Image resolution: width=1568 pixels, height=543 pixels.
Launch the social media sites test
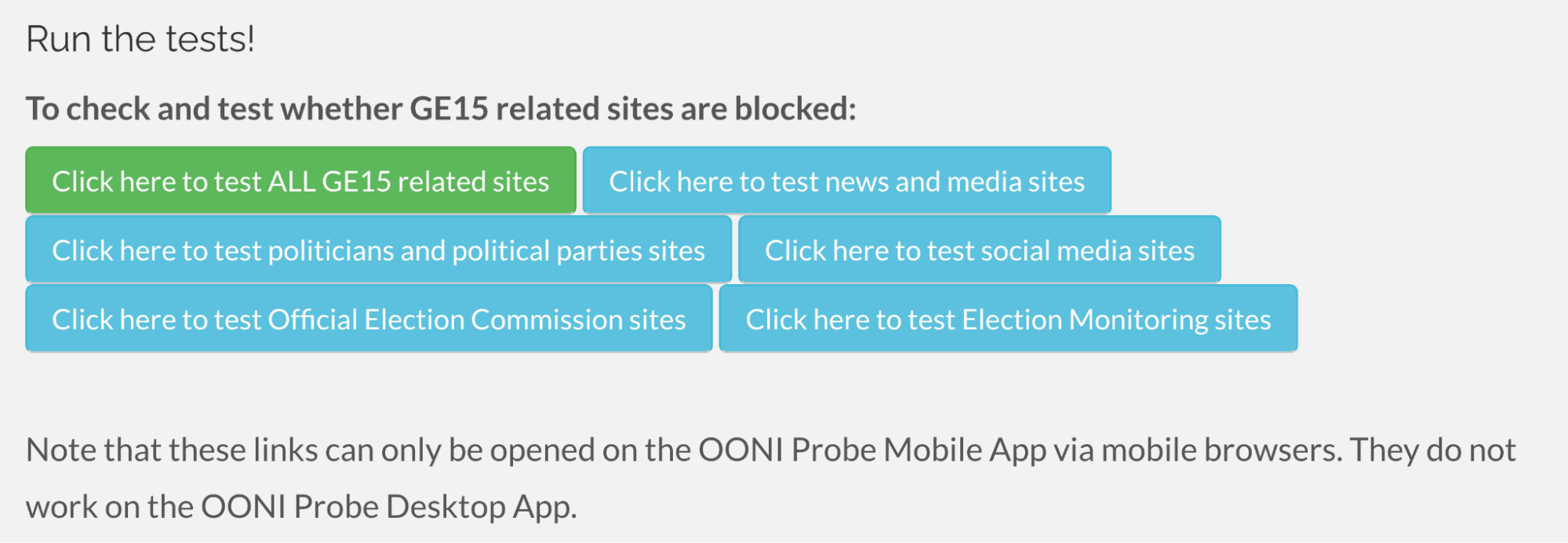coord(979,250)
